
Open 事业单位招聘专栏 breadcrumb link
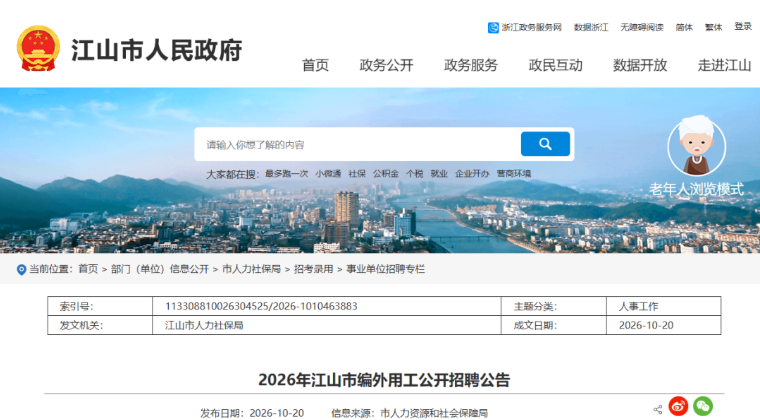(x=385, y=269)
